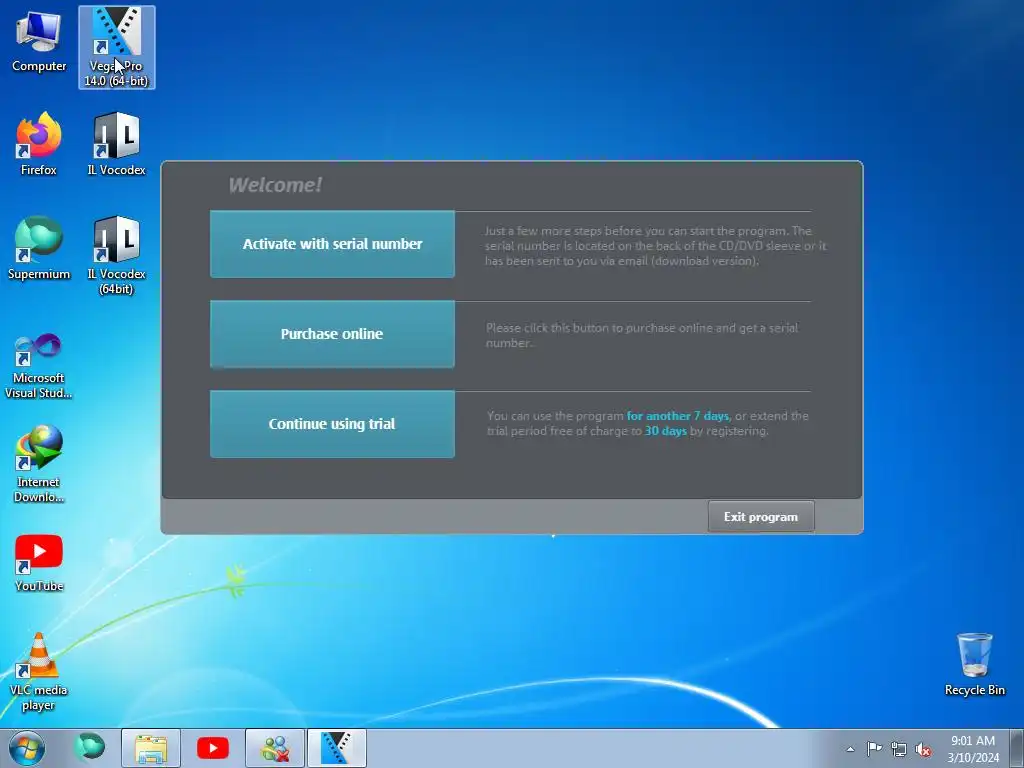Click Activate with serial number button
The width and height of the screenshot is (1024, 768).
[x=332, y=244]
